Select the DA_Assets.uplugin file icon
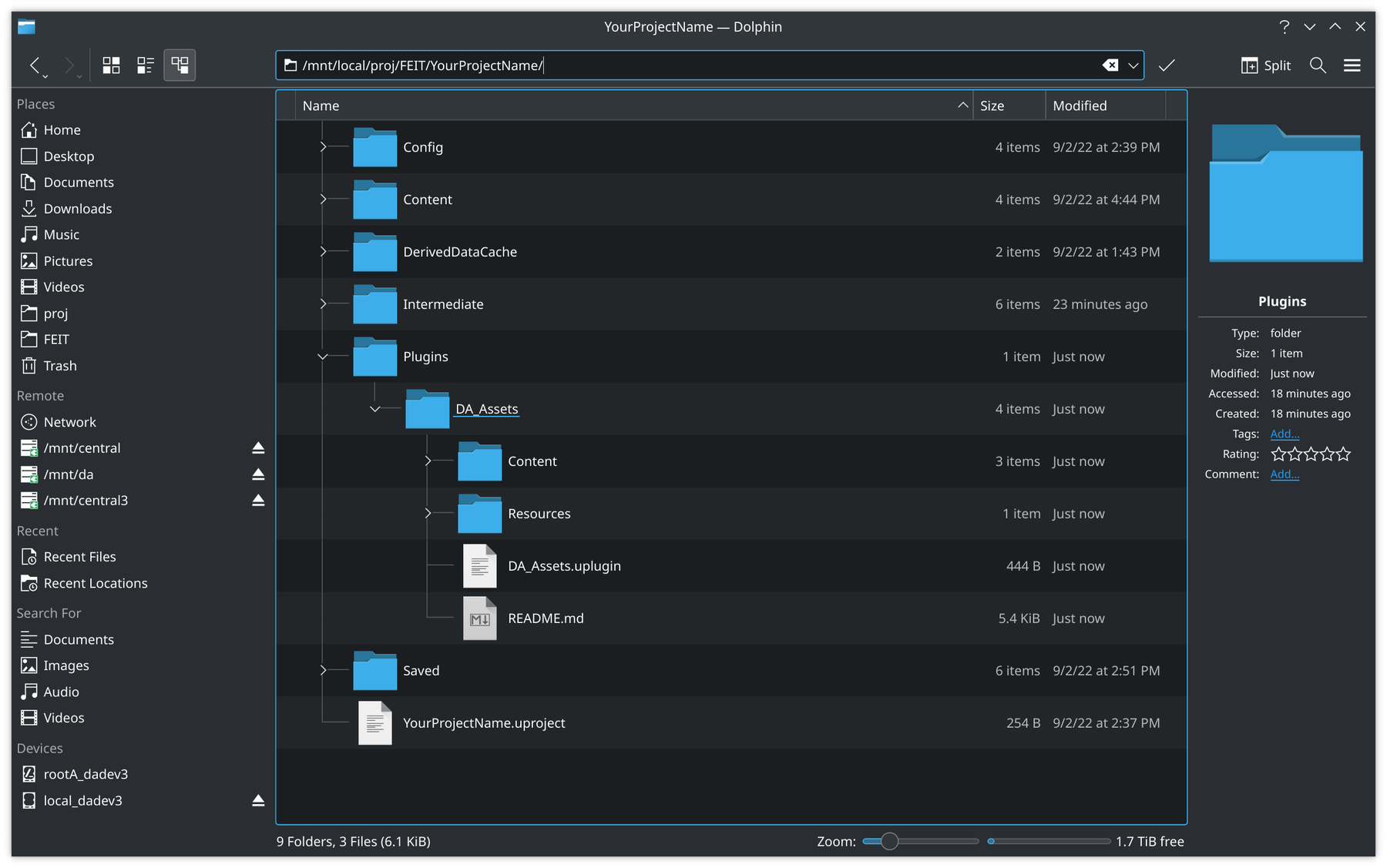The image size is (1387, 868). coord(479,566)
